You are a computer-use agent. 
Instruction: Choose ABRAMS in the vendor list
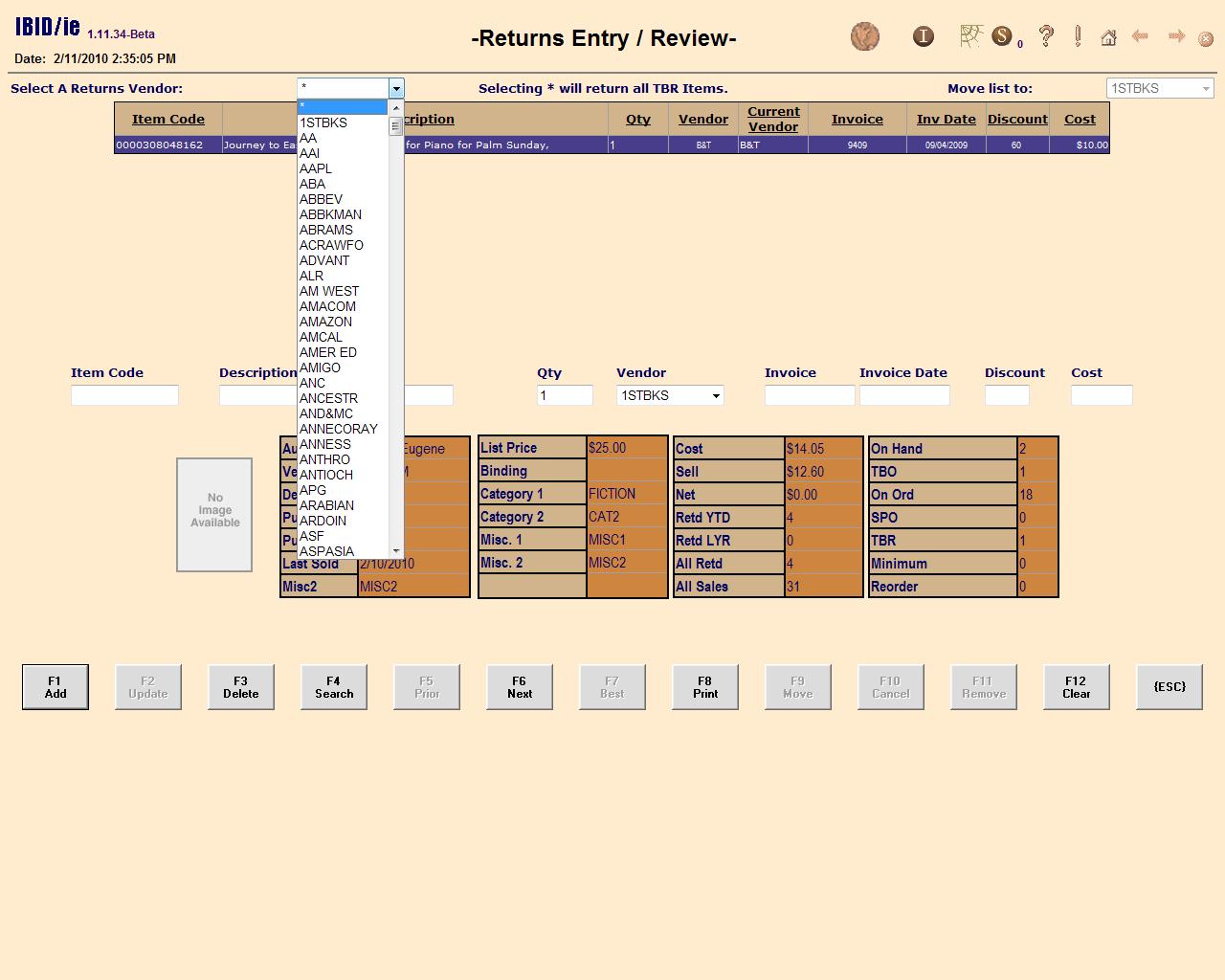tap(326, 230)
